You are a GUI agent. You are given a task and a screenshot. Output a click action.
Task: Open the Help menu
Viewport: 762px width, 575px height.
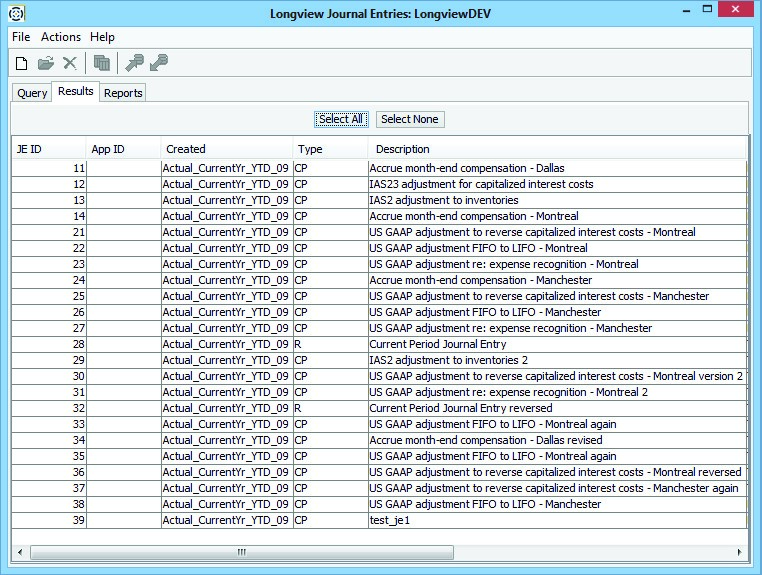coord(102,37)
